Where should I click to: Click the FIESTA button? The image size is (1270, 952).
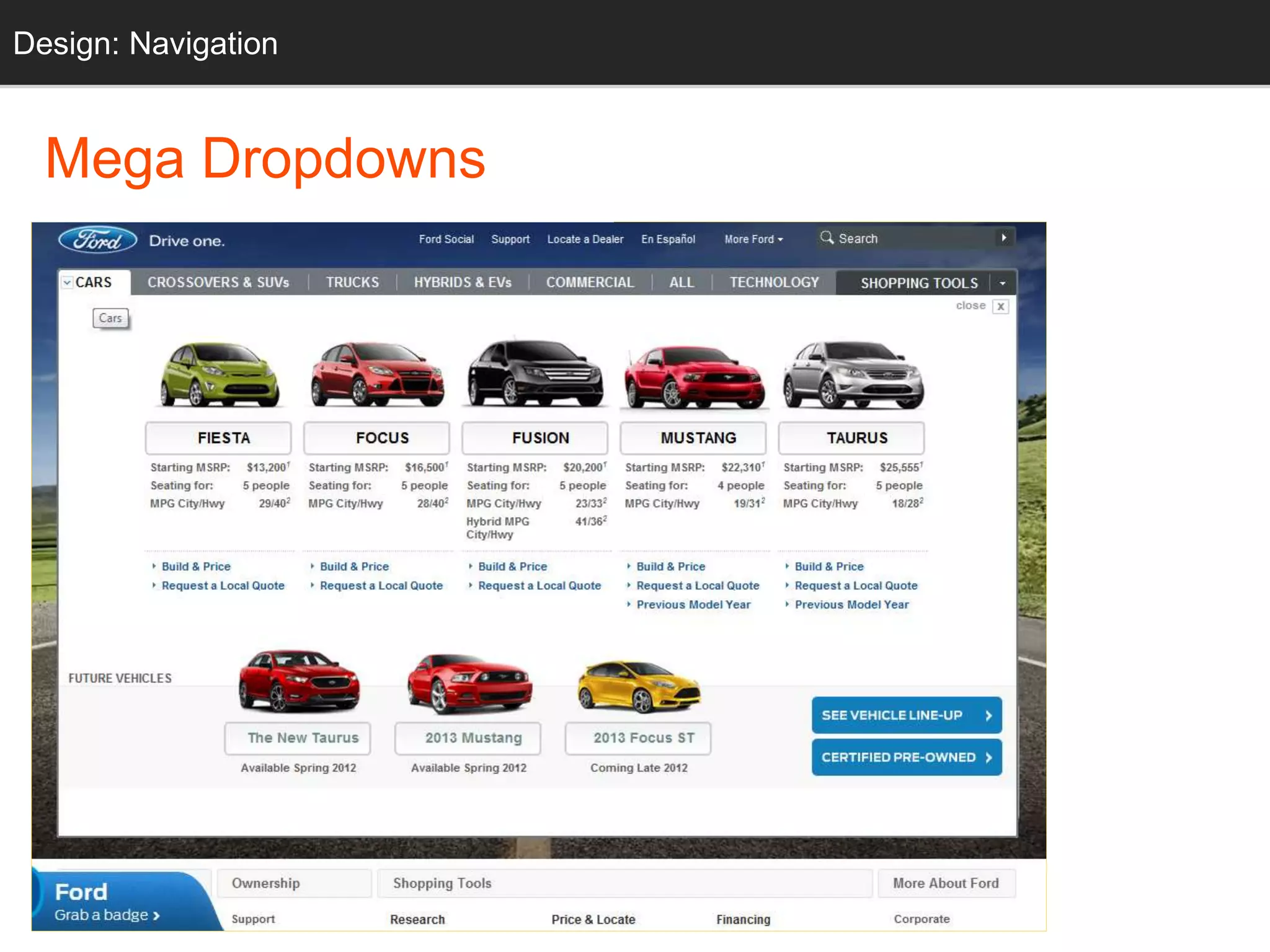pos(218,438)
